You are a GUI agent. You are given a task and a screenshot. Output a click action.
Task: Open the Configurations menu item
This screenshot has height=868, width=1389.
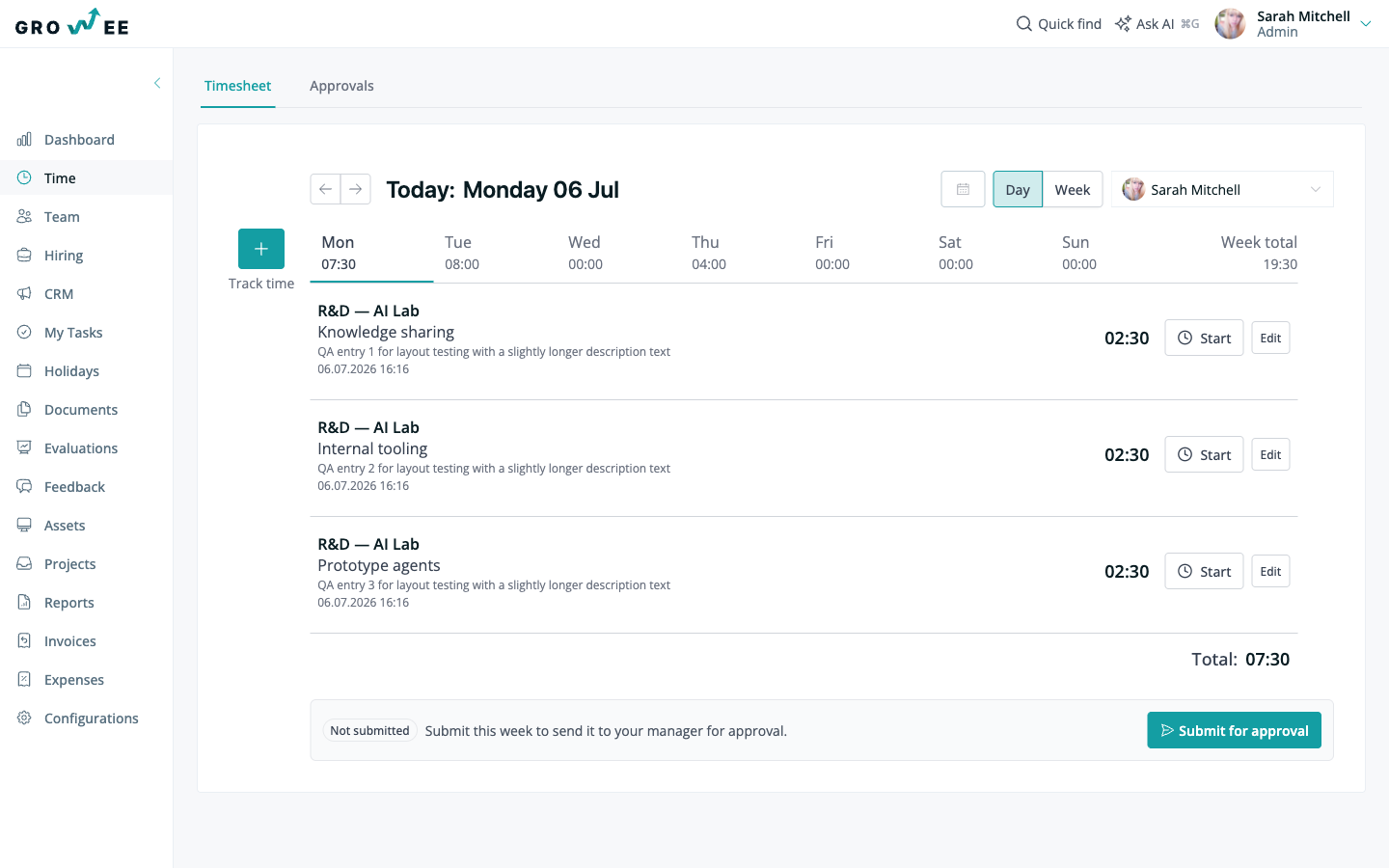point(87,718)
